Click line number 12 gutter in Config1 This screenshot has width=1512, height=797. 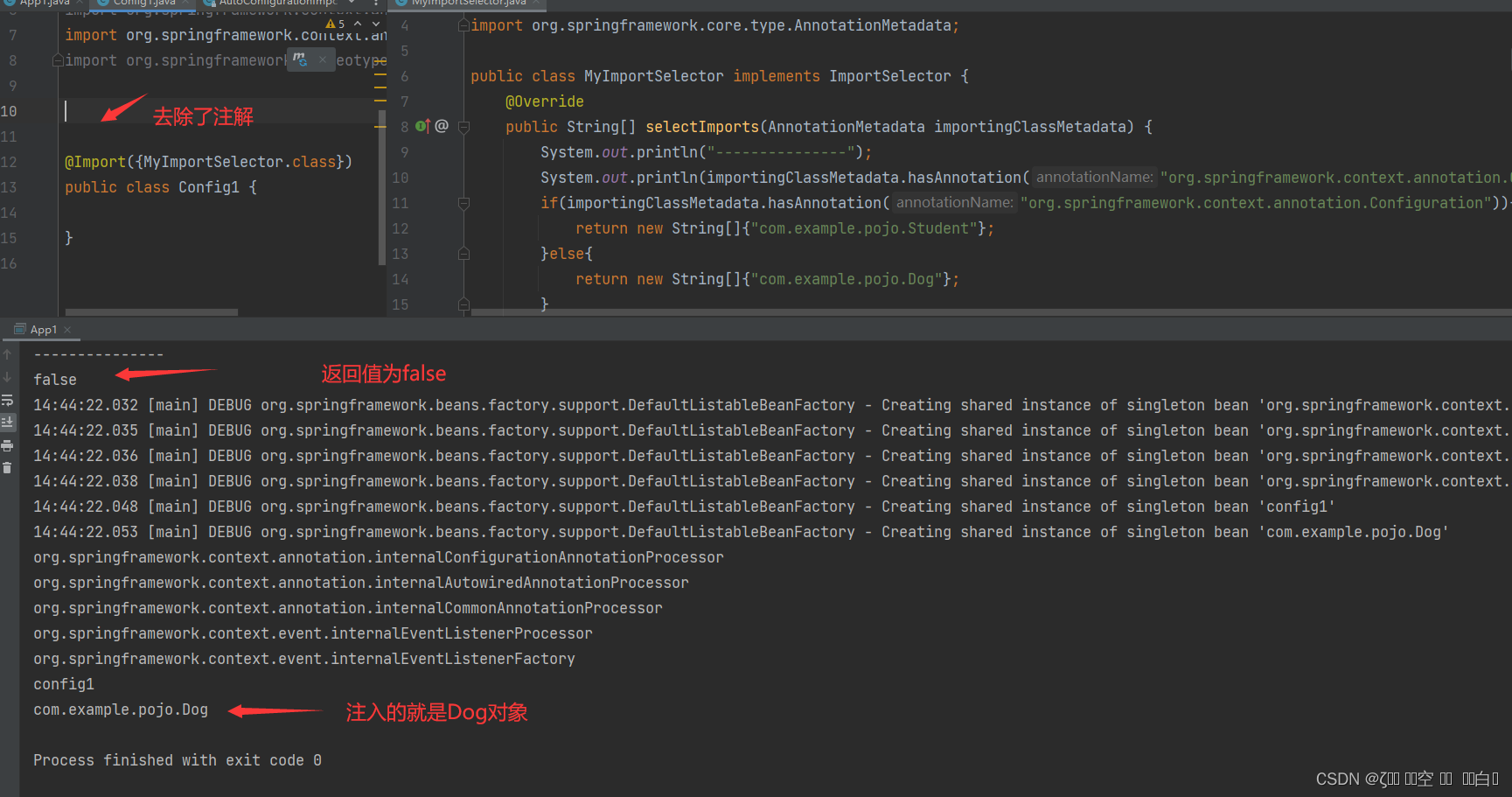[x=9, y=162]
